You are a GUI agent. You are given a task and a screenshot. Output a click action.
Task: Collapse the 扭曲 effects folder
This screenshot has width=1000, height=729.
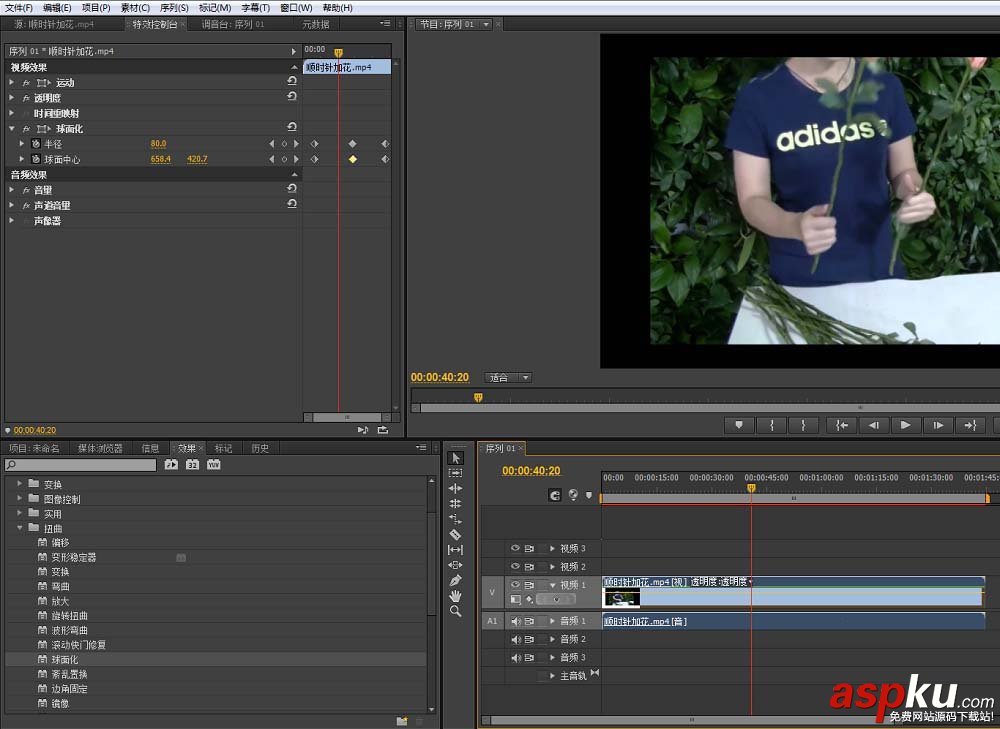[20, 528]
